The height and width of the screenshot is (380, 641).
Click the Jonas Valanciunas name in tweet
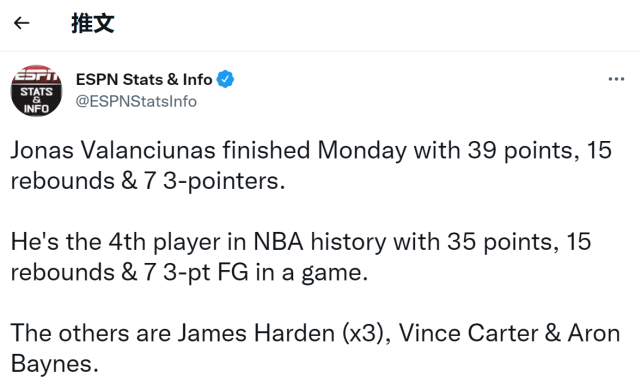point(113,150)
